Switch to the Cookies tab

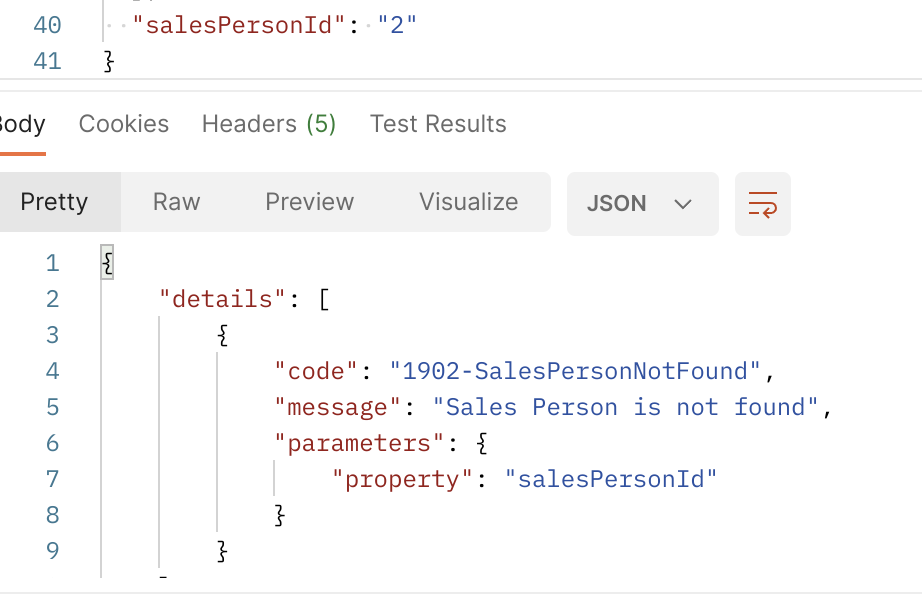(x=124, y=124)
